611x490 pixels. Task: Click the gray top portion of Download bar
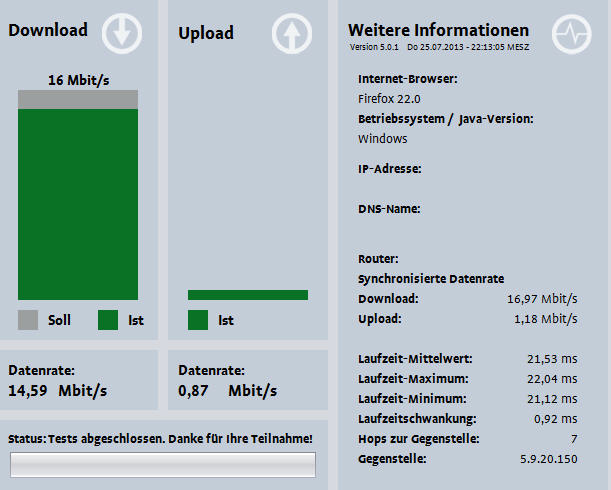pos(78,99)
